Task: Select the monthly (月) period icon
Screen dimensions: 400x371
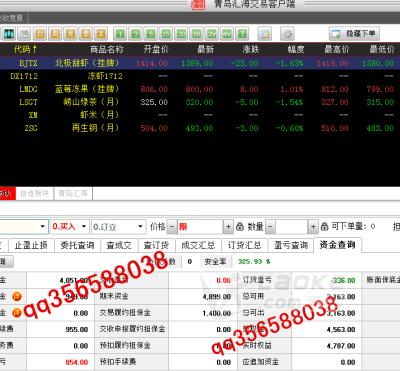Action: (70, 34)
